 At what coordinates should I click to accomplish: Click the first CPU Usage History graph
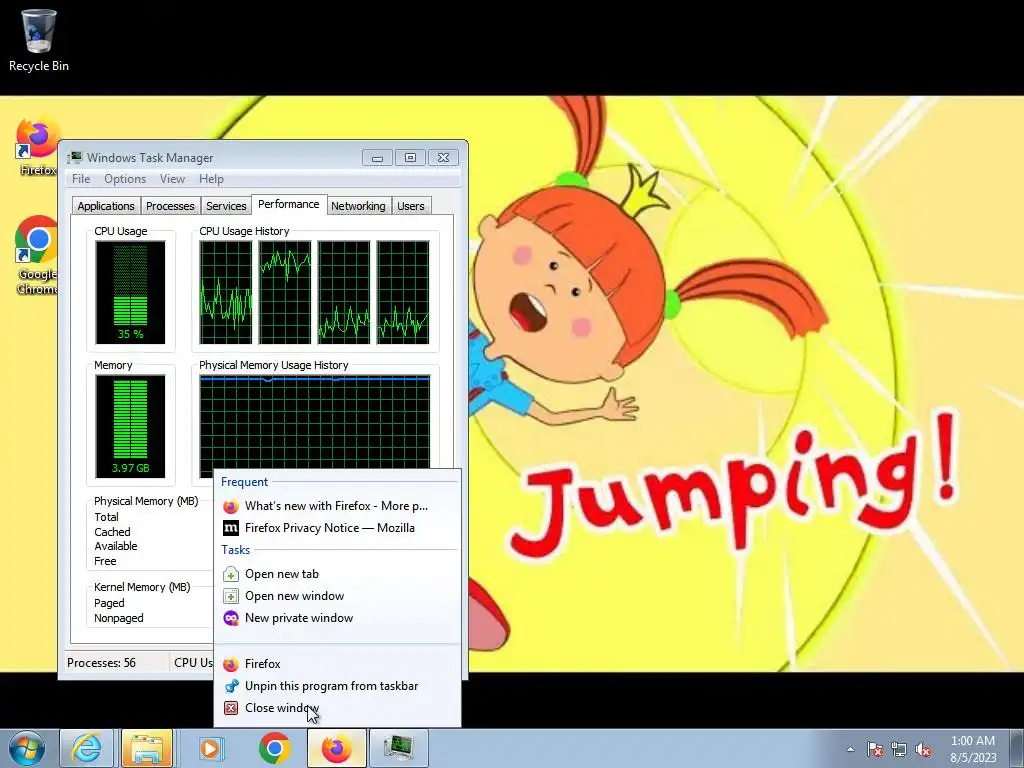[x=225, y=292]
